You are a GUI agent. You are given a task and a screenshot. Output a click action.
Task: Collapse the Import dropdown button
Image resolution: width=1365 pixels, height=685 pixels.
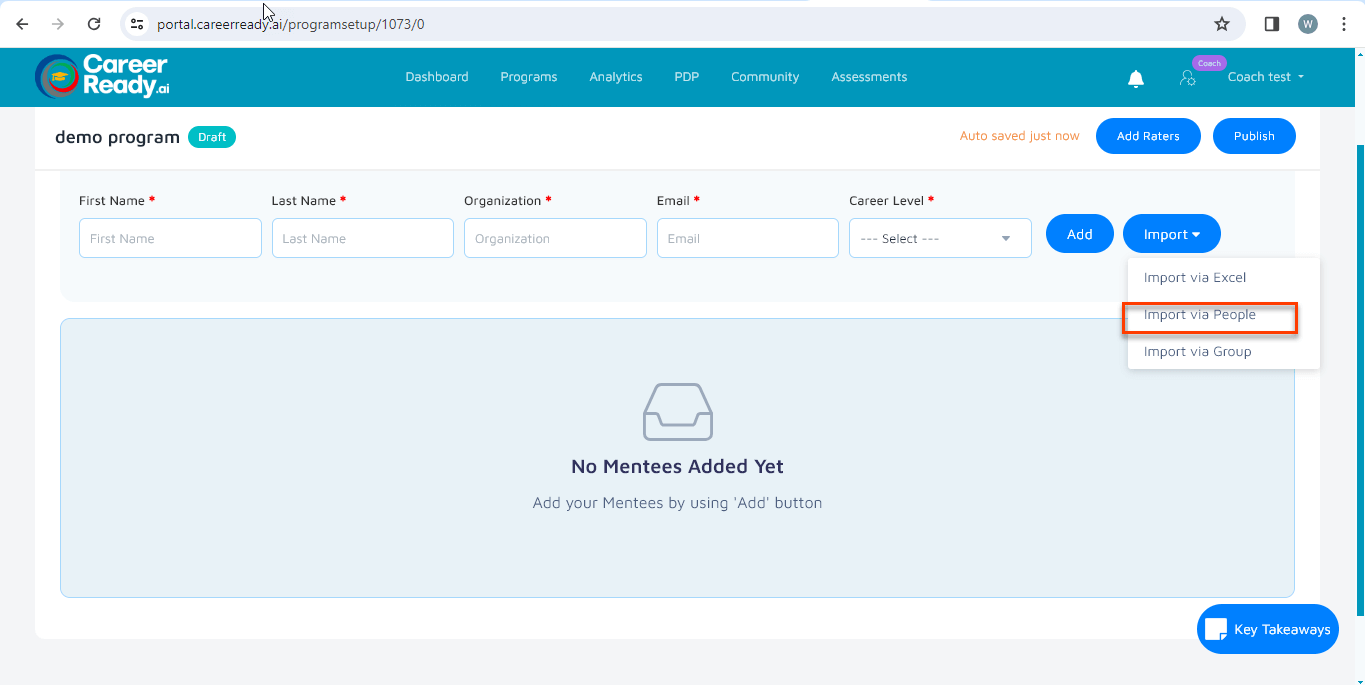pyautogui.click(x=1171, y=234)
